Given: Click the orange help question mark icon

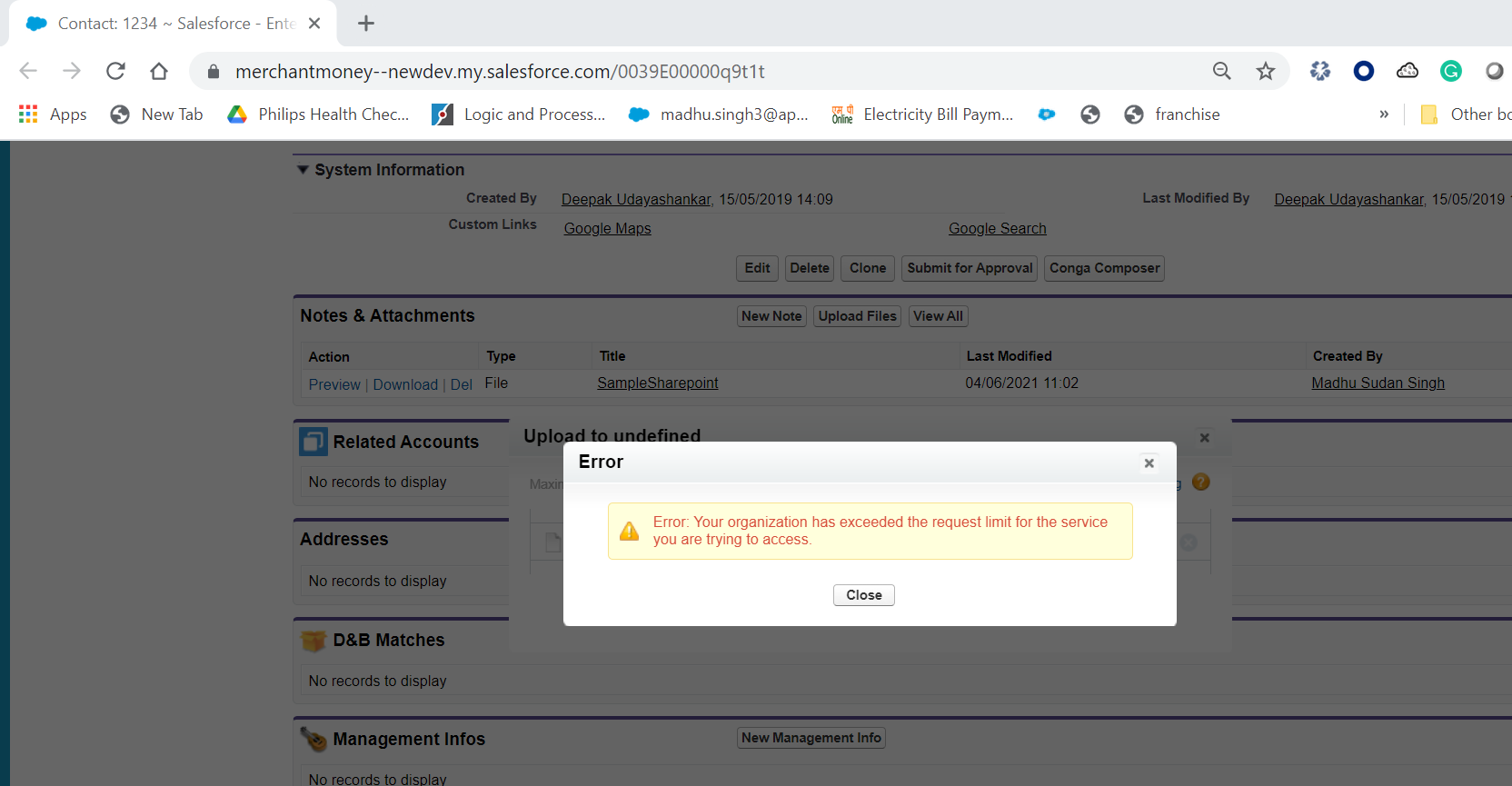Looking at the screenshot, I should point(1201,482).
